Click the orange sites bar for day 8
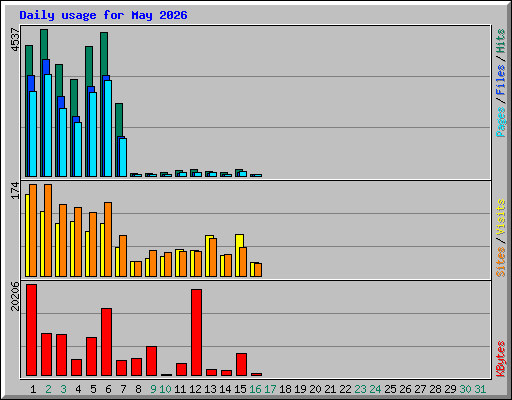512x400 pixels. 138,269
